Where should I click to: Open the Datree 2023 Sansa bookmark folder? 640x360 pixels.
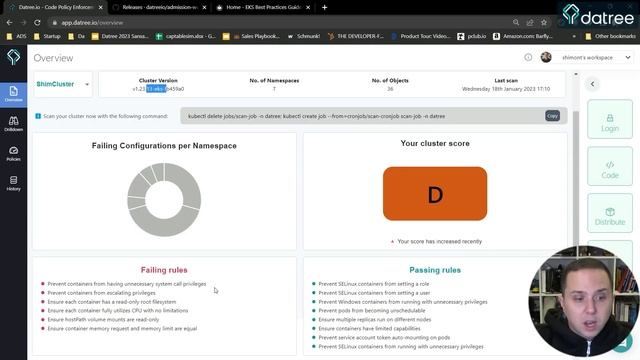(x=120, y=36)
